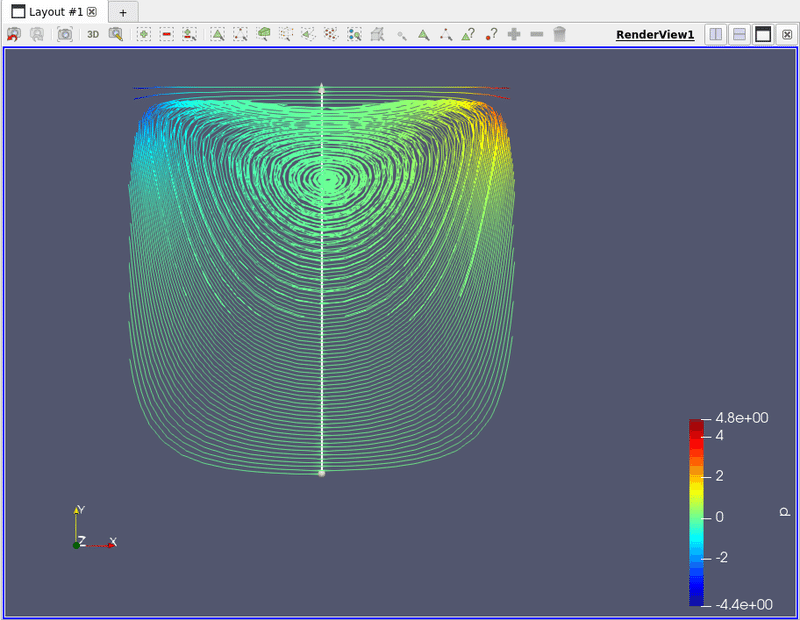Viewport: 800px width, 620px height.
Task: Shrink the current selection
Action: click(x=536, y=33)
